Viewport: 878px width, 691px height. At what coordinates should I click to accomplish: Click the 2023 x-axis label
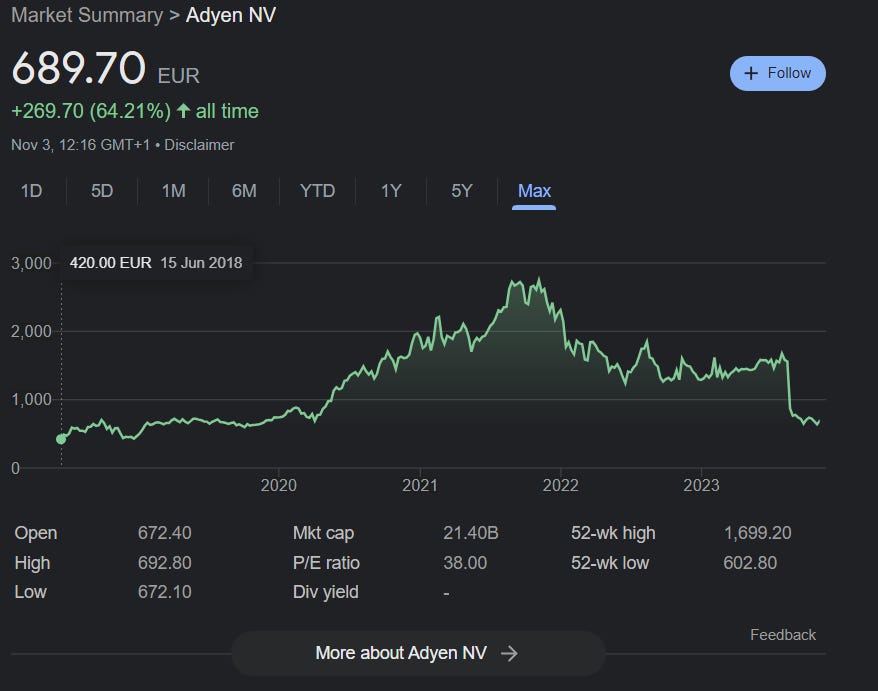pyautogui.click(x=701, y=485)
